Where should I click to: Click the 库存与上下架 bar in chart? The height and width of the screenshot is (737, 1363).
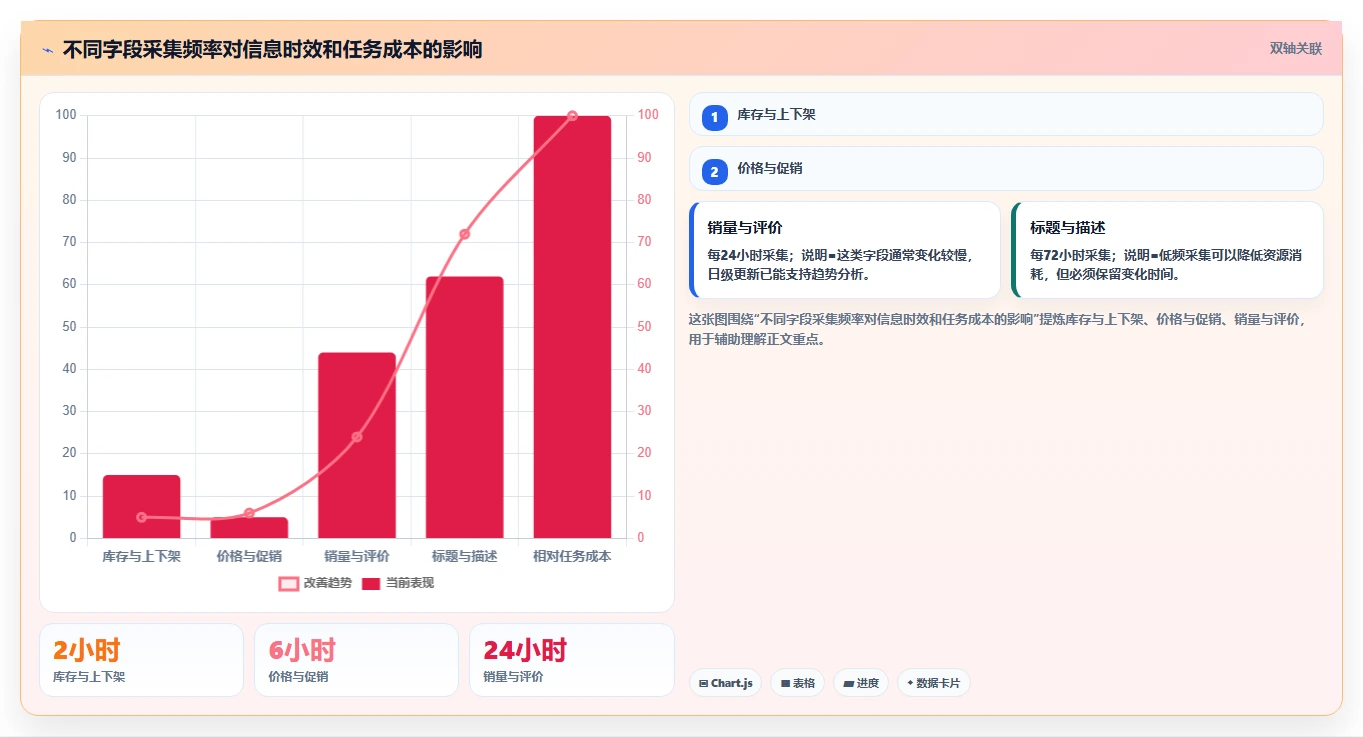pos(141,506)
